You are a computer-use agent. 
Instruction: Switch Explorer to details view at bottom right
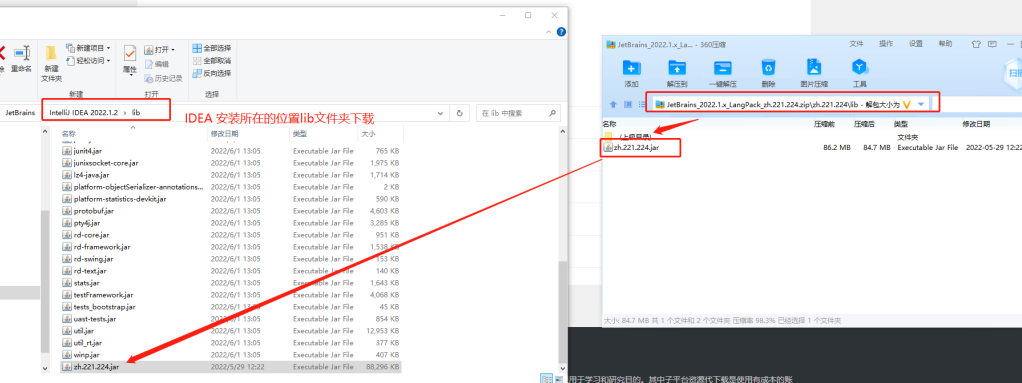pos(546,378)
